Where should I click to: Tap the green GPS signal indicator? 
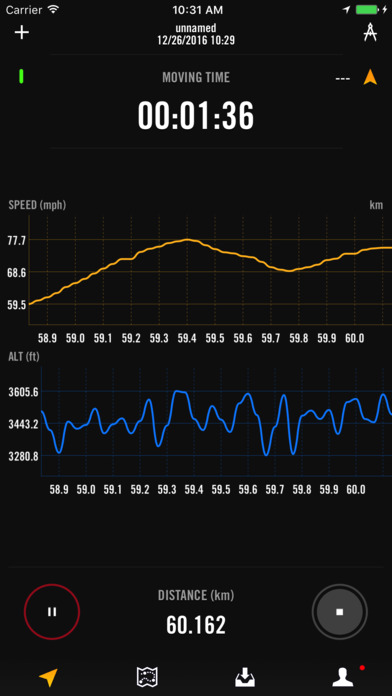pos(21,76)
